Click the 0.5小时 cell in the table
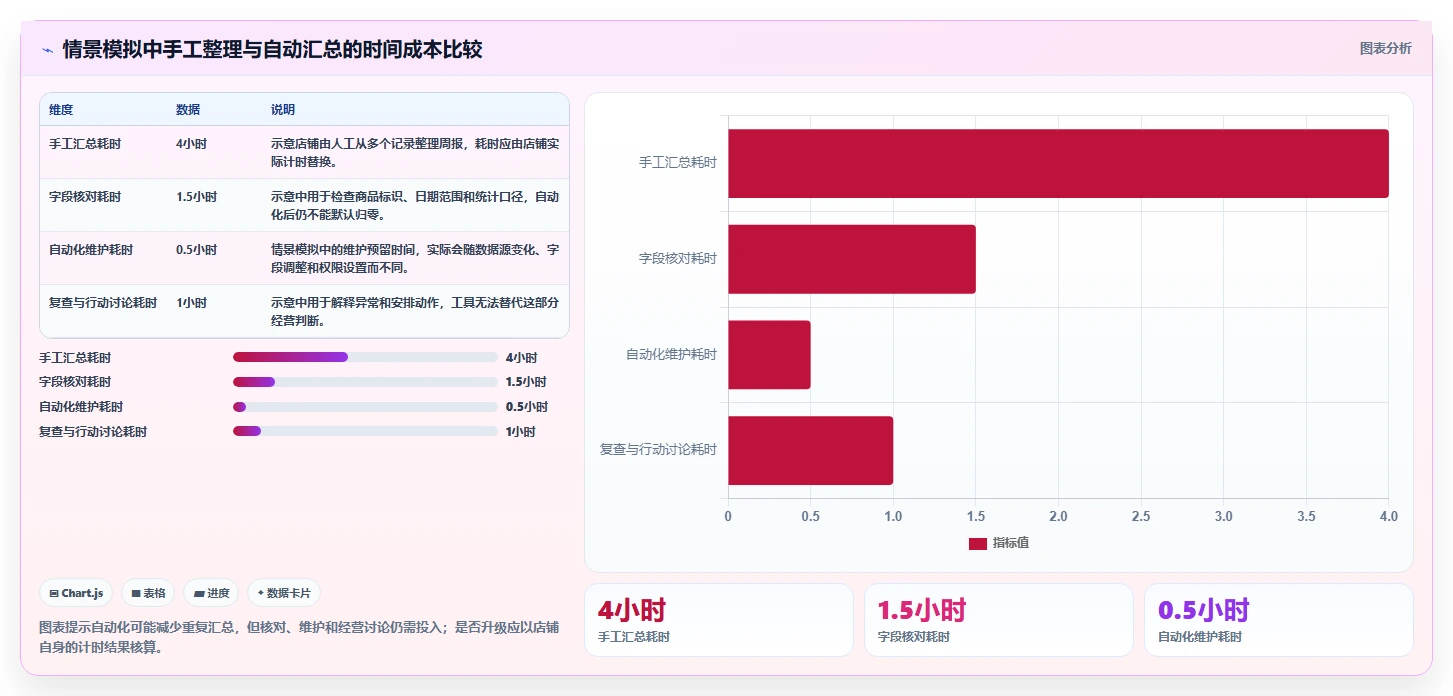This screenshot has width=1453, height=696. tap(197, 250)
